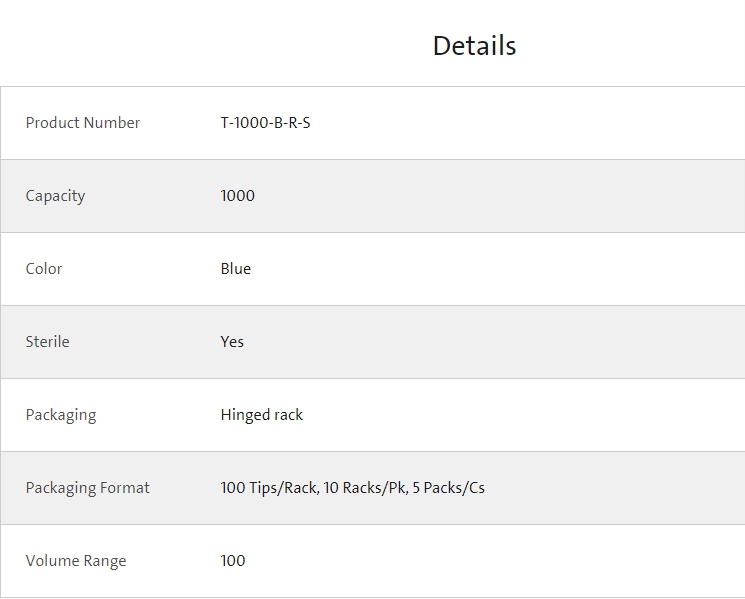The image size is (745, 599).
Task: Click the Yes sterile value
Action: [232, 342]
